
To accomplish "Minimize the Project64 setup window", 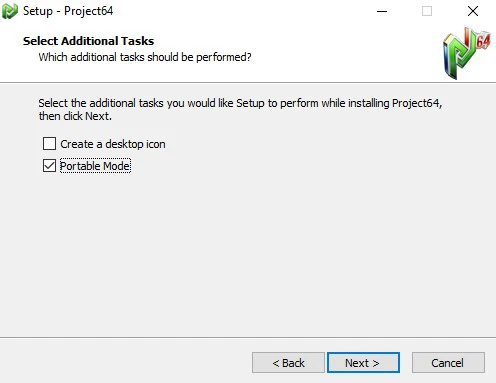I will click(382, 11).
